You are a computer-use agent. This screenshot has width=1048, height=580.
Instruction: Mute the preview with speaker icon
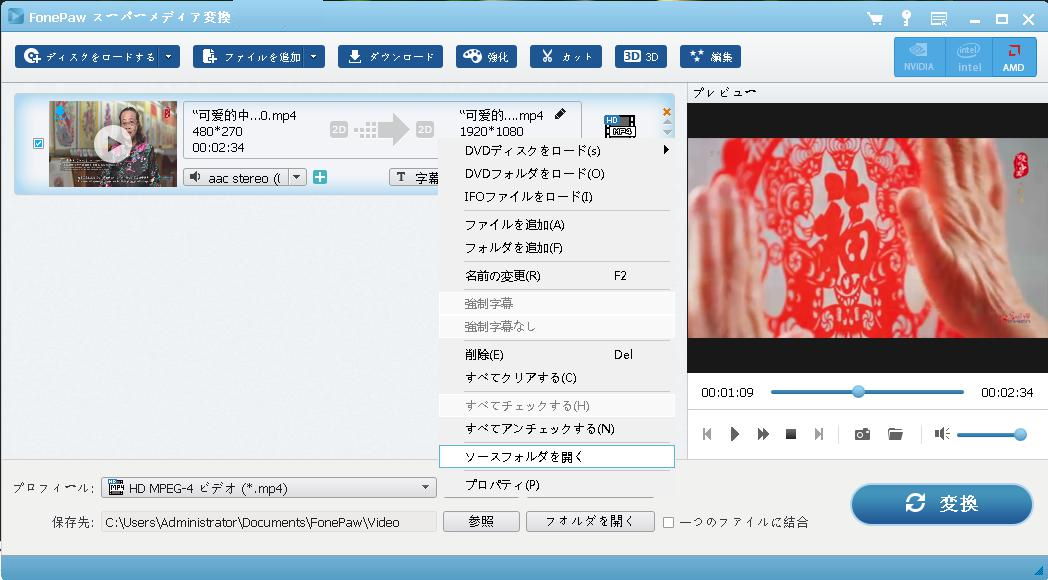point(942,434)
